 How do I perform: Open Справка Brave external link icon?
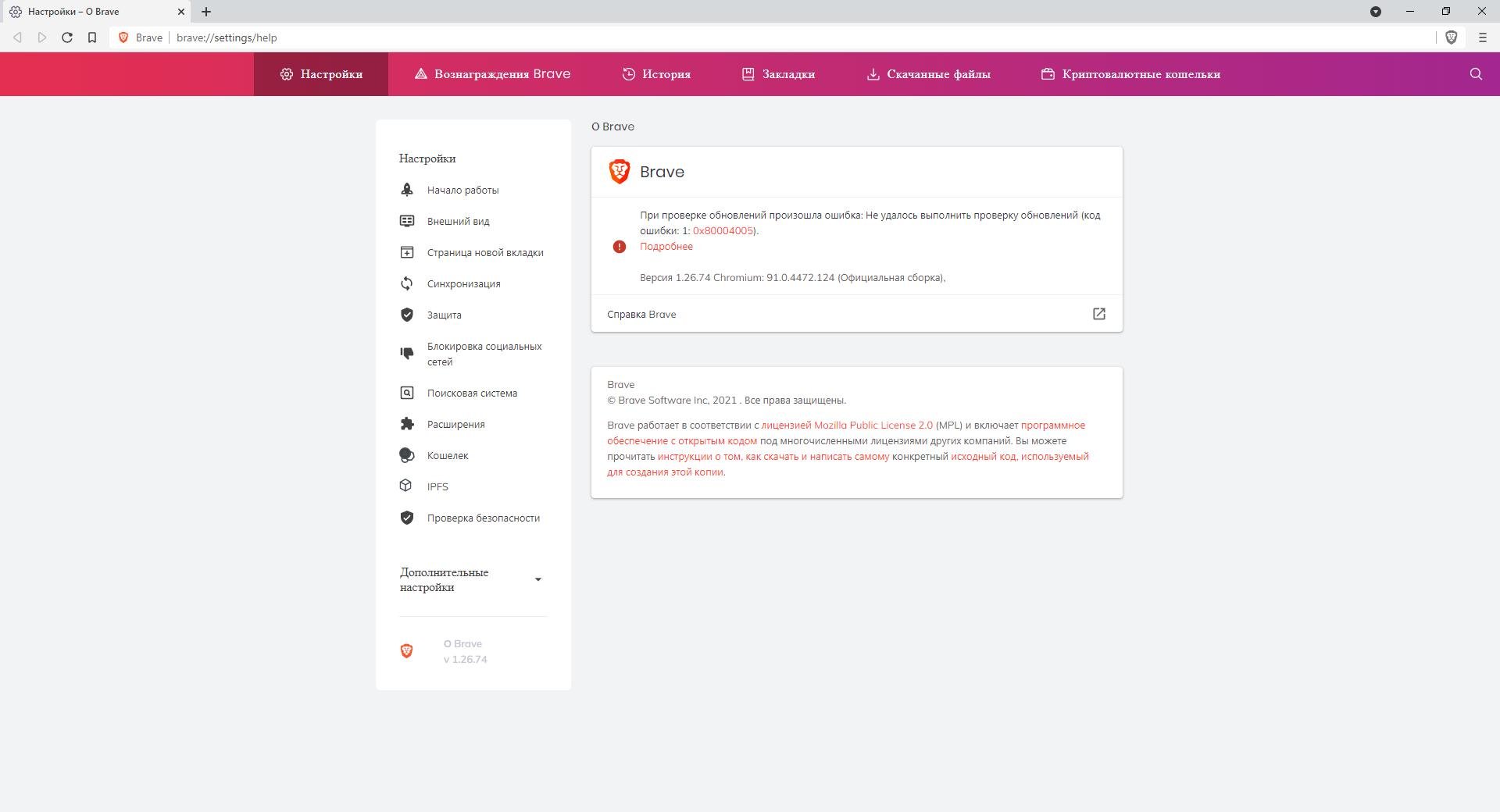pyautogui.click(x=1098, y=314)
